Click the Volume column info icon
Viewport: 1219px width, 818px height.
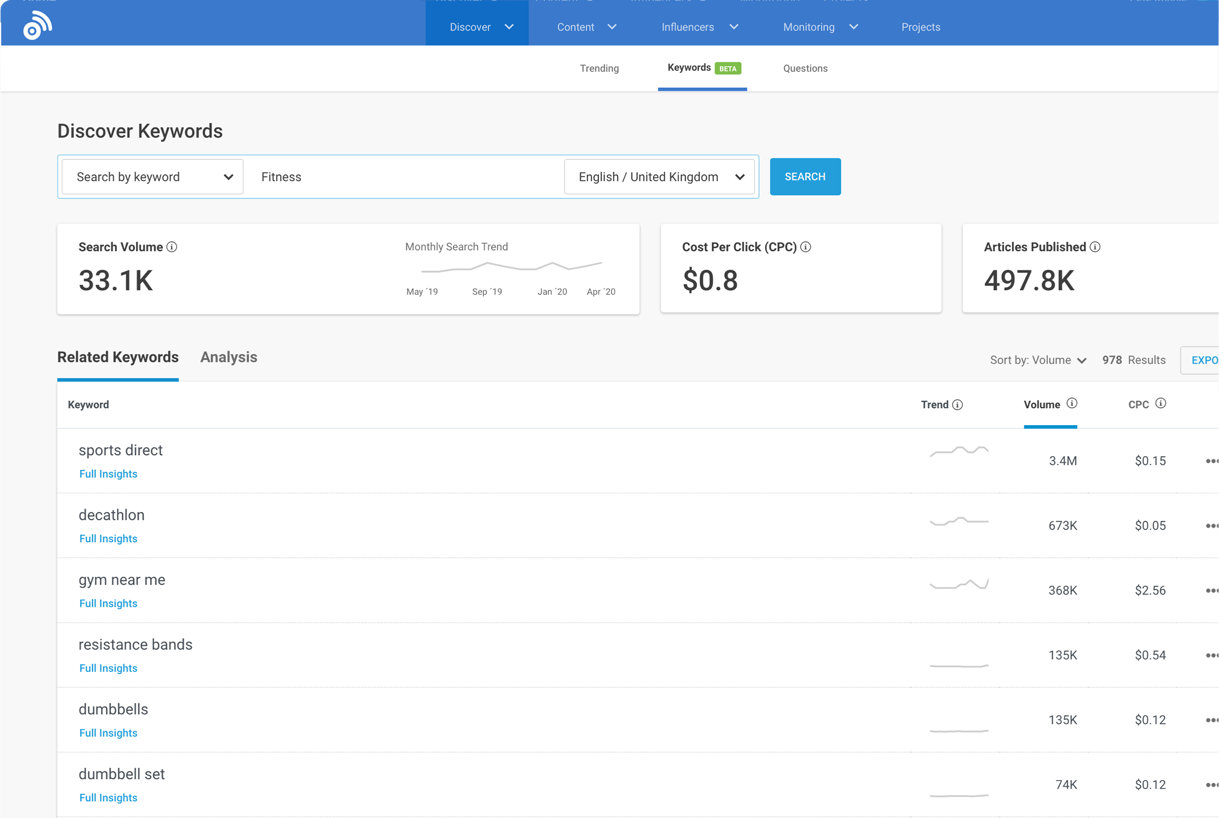(x=1073, y=403)
